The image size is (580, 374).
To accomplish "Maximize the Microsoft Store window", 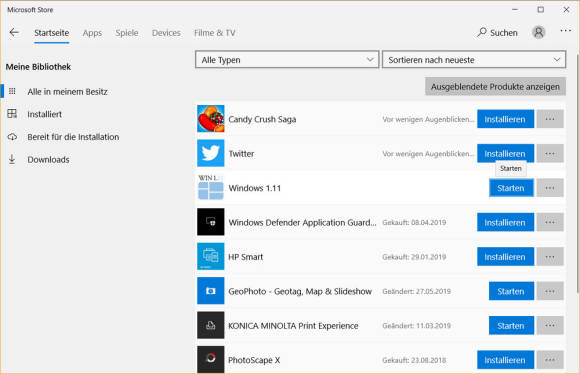I will pos(540,10).
